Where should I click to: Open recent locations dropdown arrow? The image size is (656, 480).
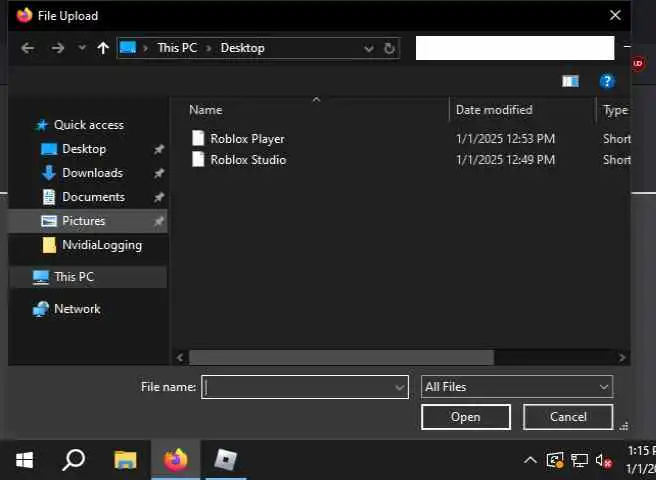pyautogui.click(x=82, y=48)
